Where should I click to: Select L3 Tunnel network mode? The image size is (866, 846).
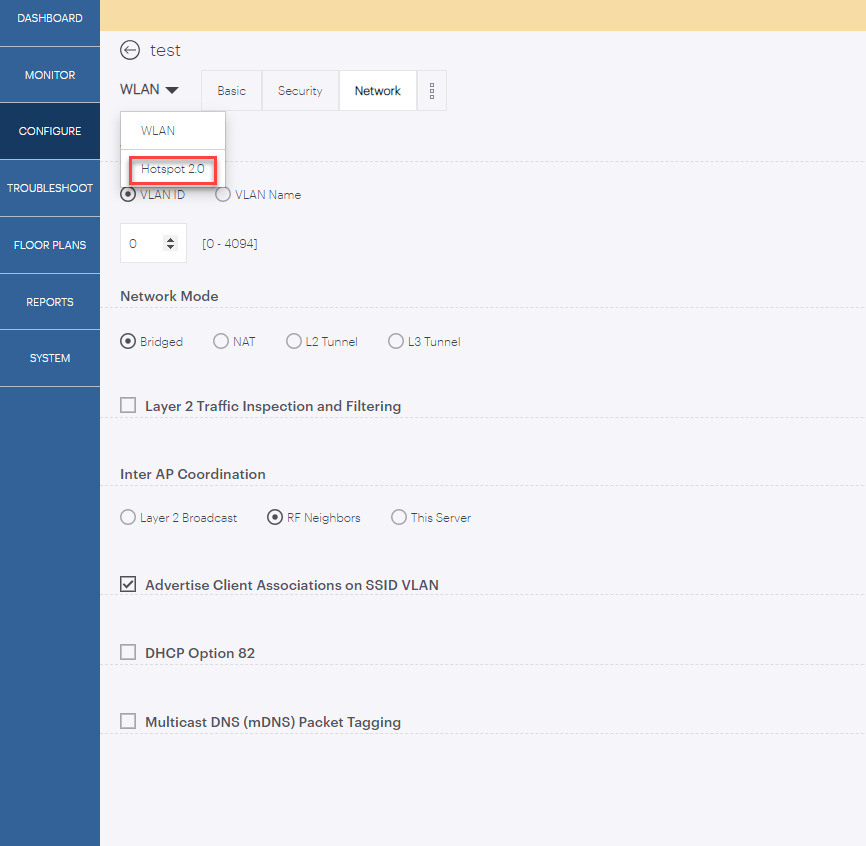point(396,341)
